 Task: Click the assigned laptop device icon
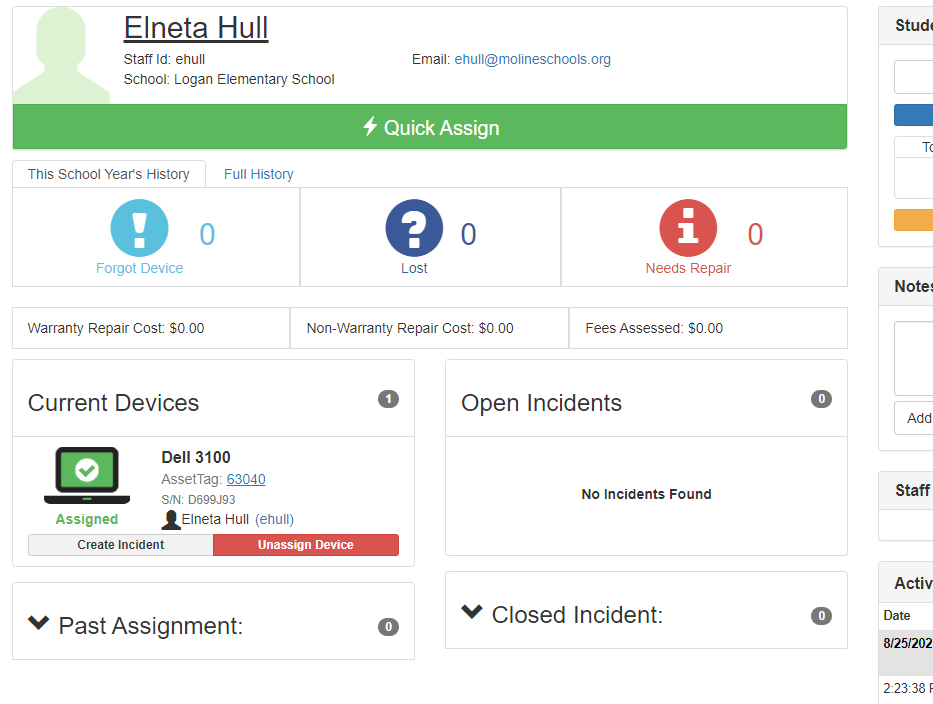coord(87,475)
